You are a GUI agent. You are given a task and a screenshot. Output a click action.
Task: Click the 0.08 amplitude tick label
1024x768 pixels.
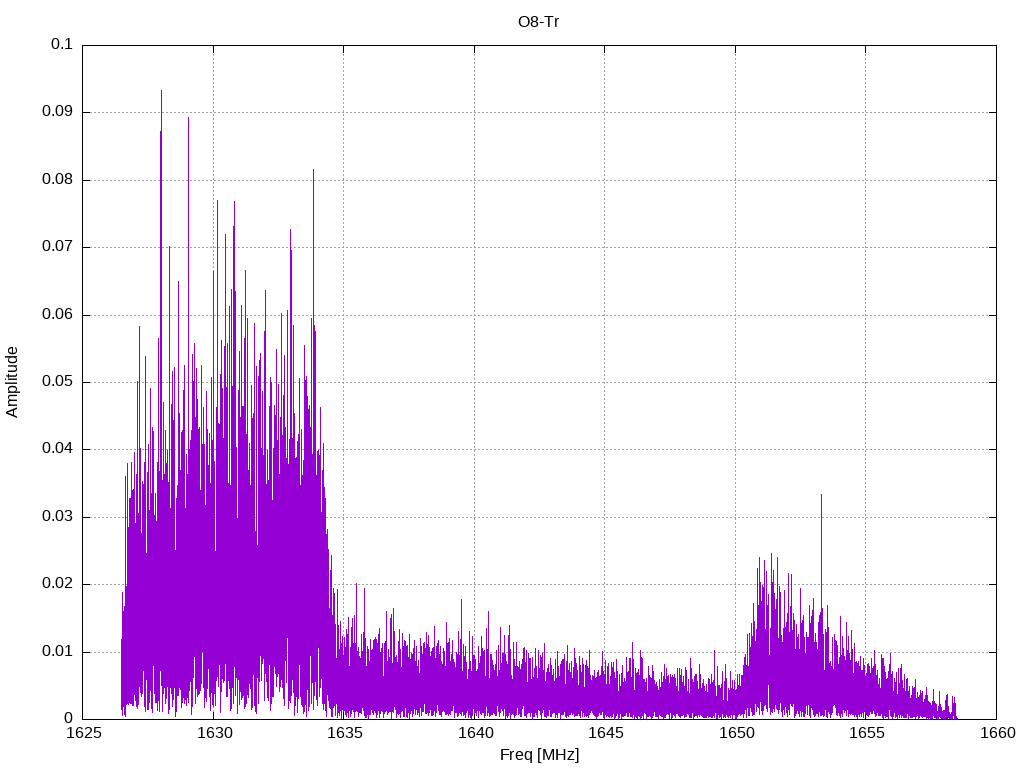58,180
